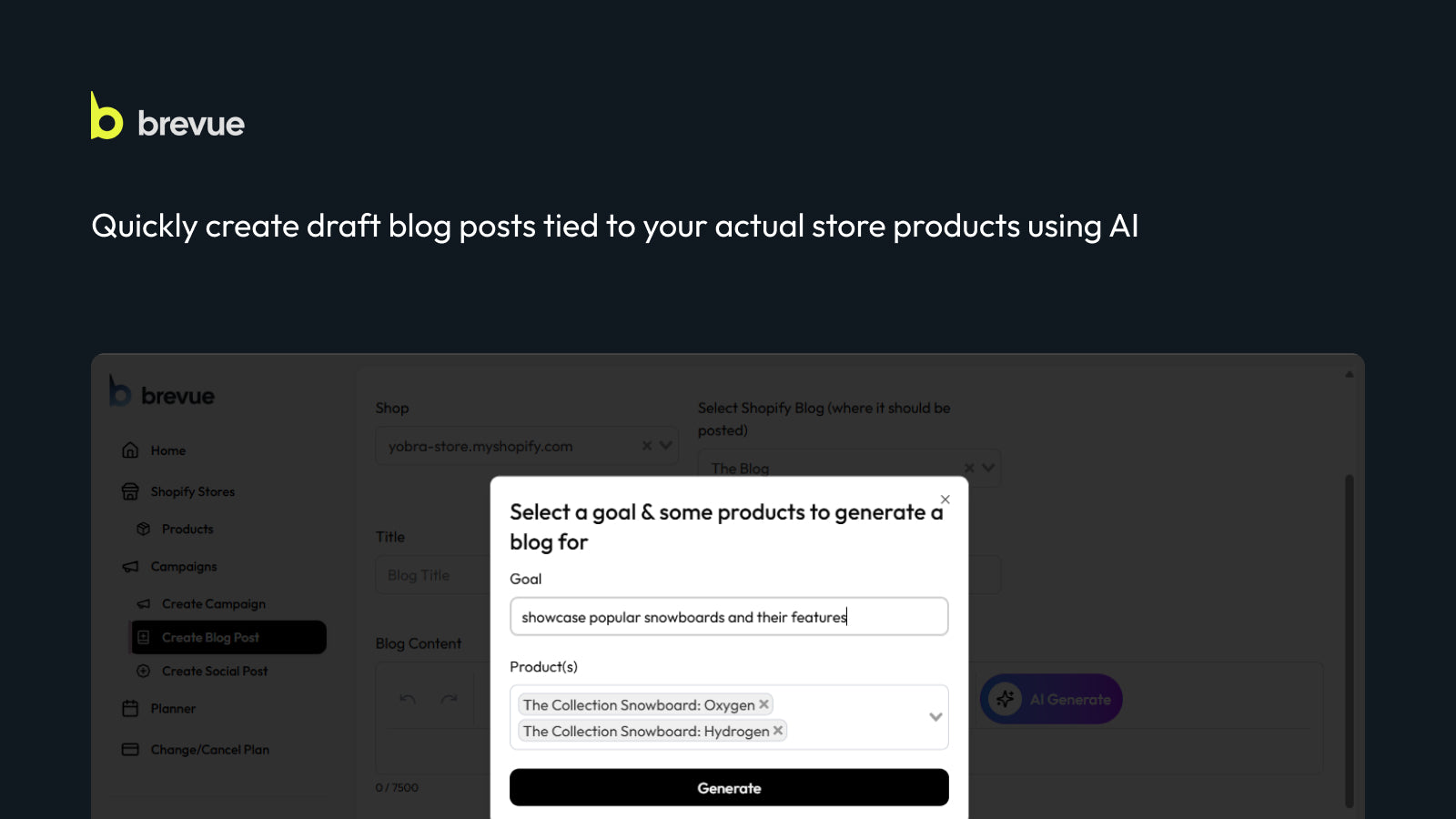This screenshot has height=819, width=1456.
Task: Click the redo arrow in Blog Content toolbar
Action: coord(448,697)
